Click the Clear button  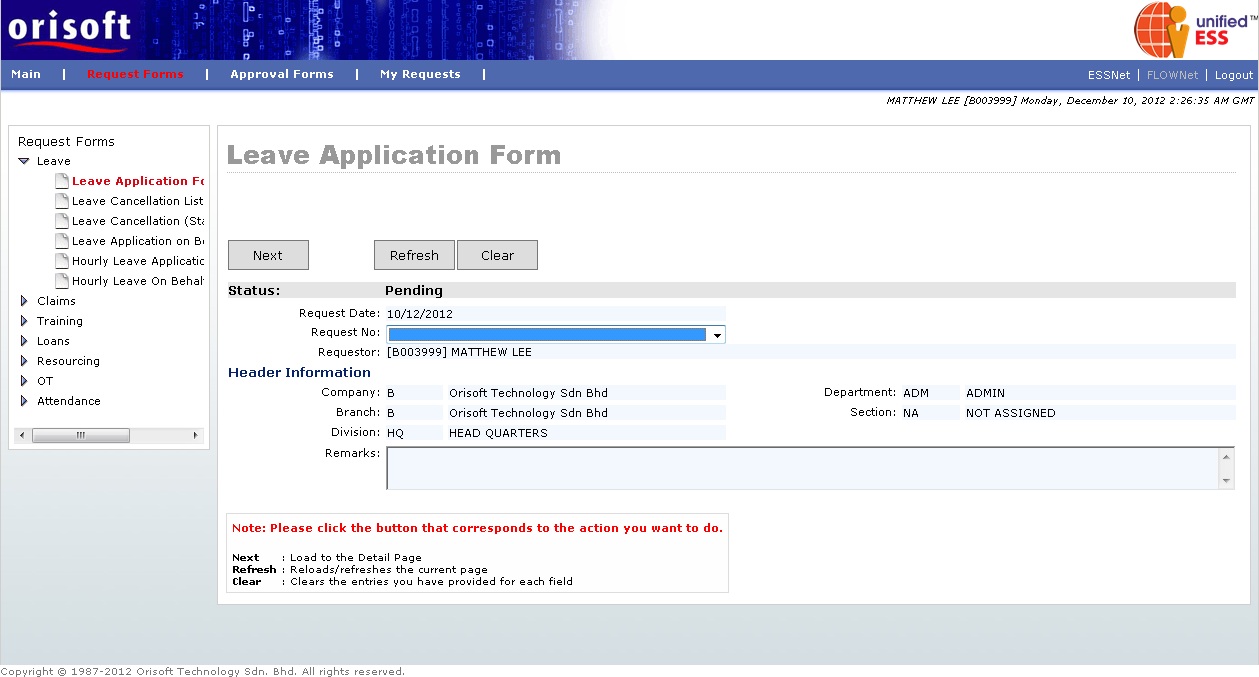click(x=497, y=255)
